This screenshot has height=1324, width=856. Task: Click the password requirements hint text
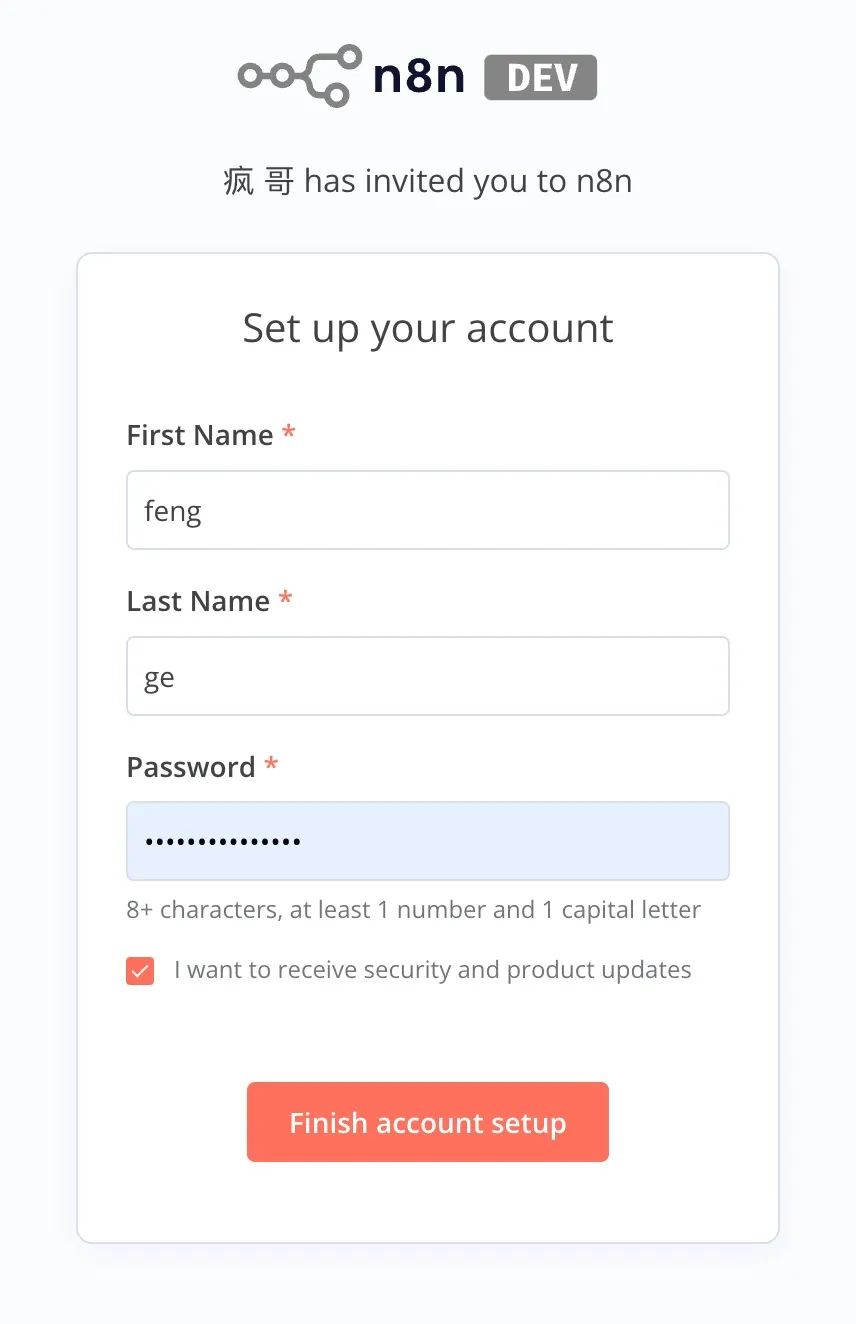412,909
